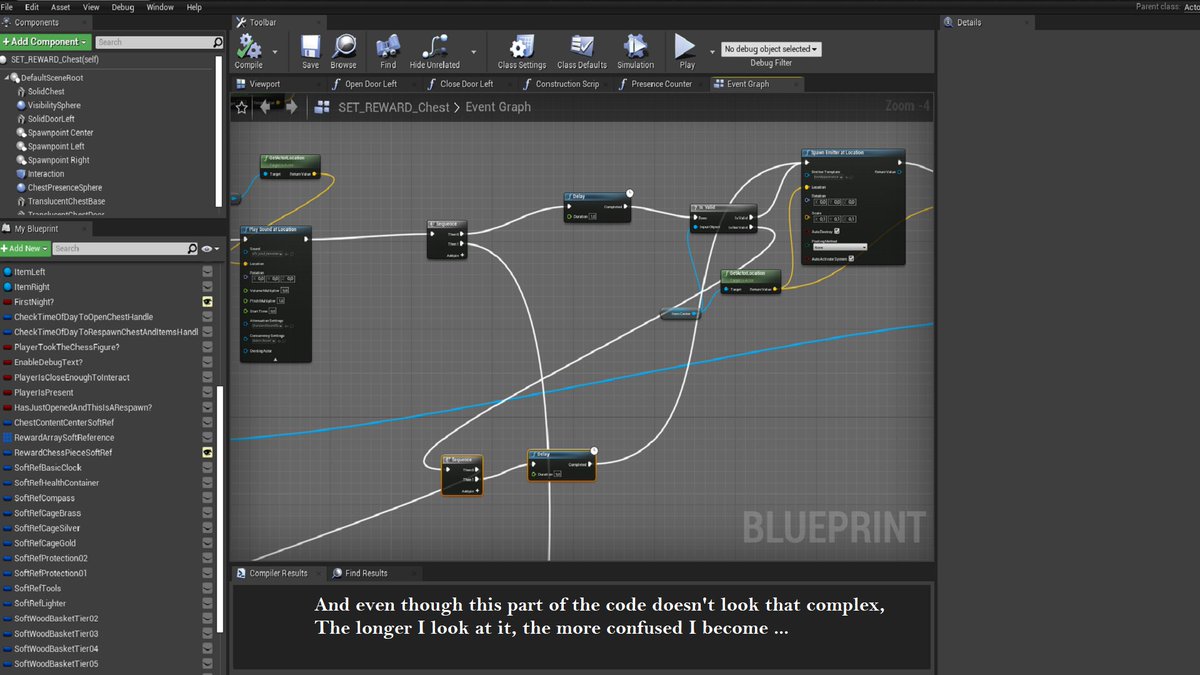Toggle visibility for EnableDebugText? variable
Viewport: 1200px width, 675px height.
point(207,362)
